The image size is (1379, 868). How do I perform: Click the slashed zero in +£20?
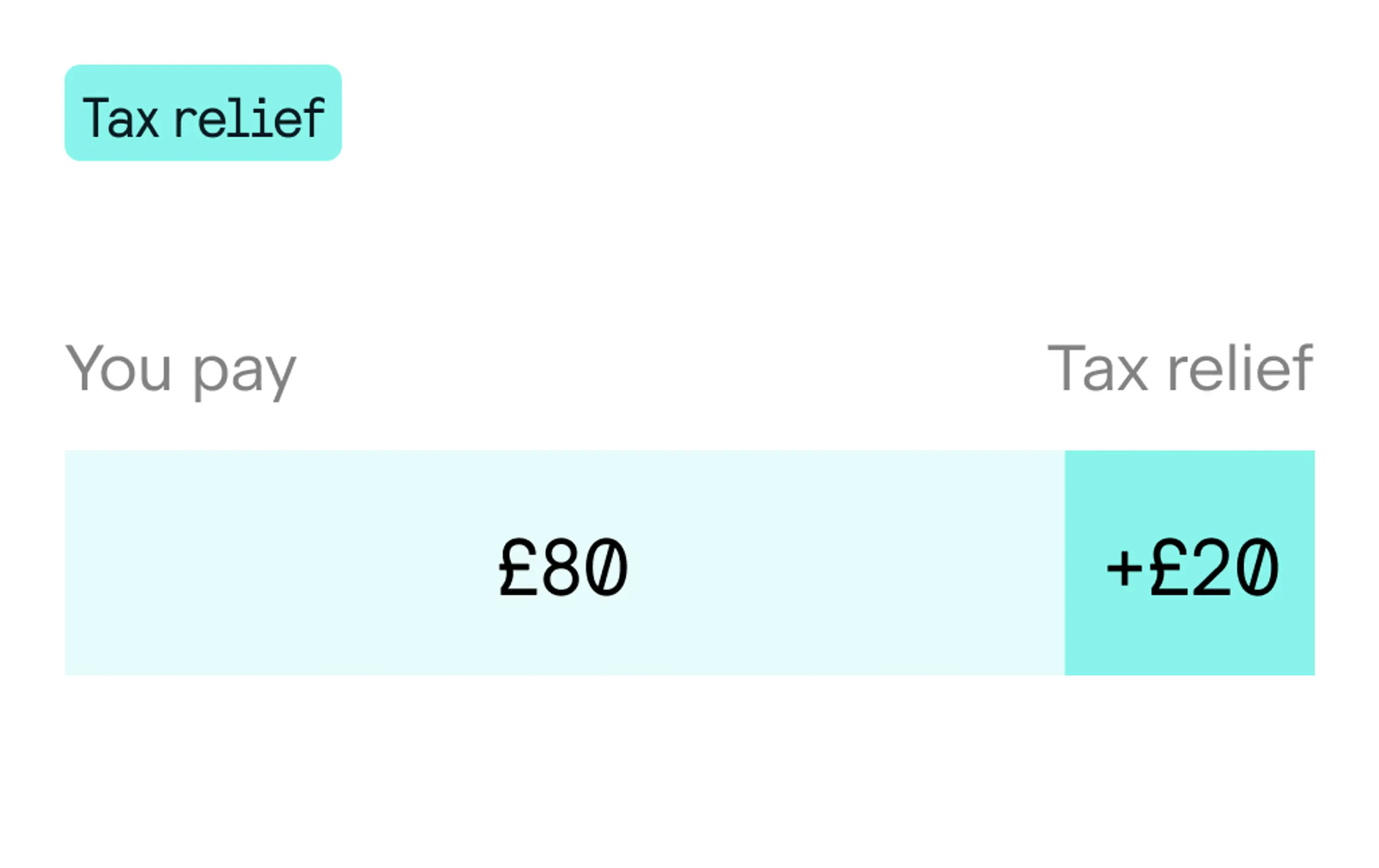coord(1257,567)
